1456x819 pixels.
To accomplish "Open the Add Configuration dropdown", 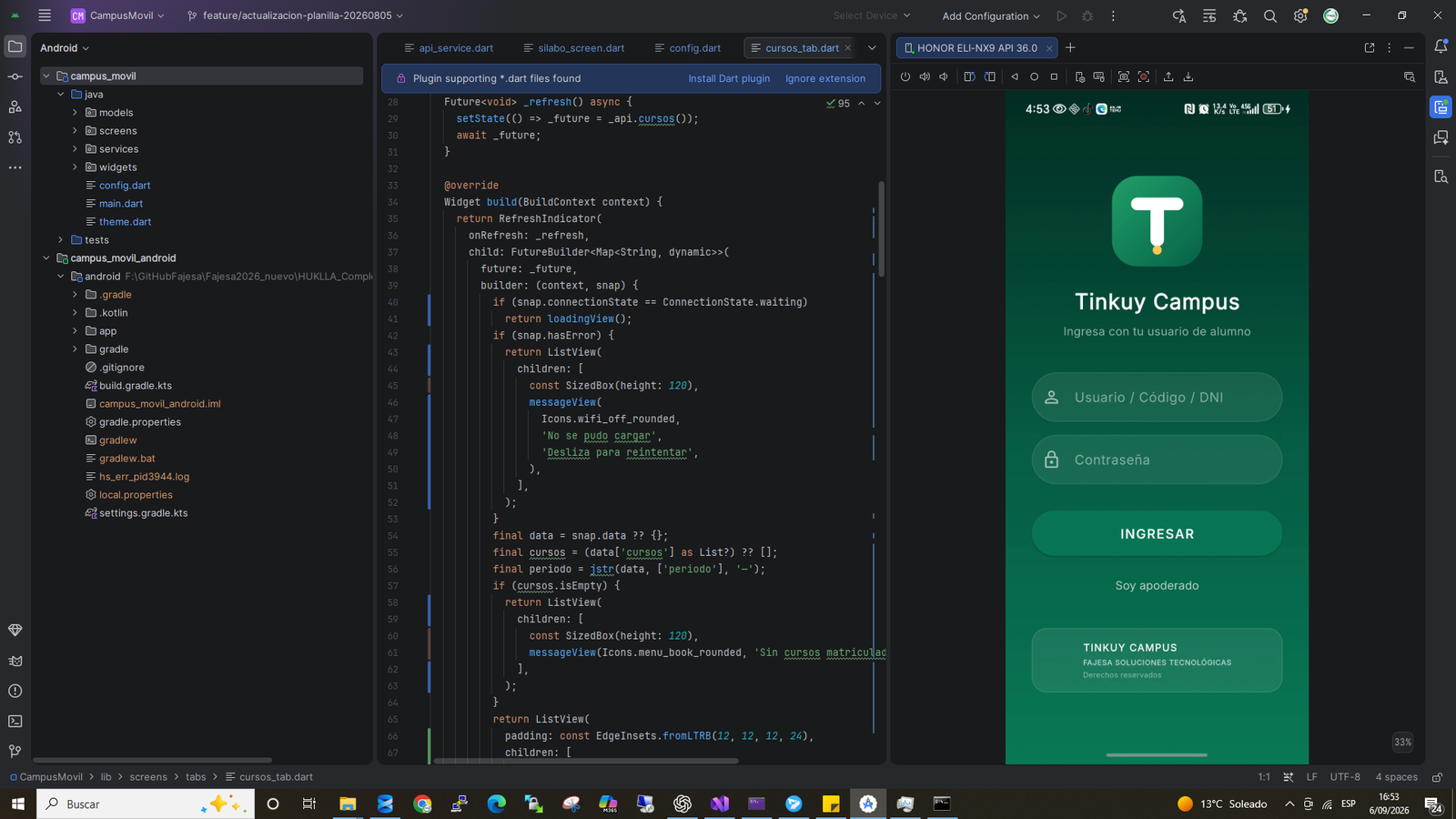I will click(991, 16).
